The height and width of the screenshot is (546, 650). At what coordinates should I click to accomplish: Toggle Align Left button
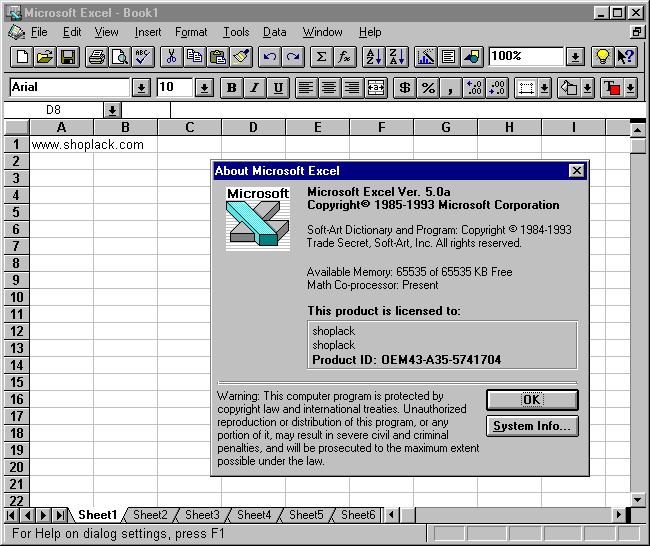pos(307,88)
